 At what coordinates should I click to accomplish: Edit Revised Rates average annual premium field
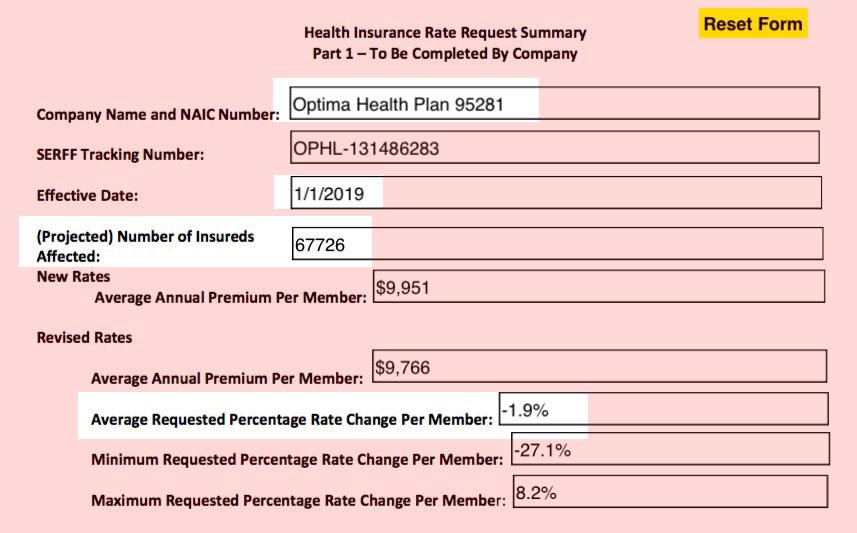coord(598,367)
